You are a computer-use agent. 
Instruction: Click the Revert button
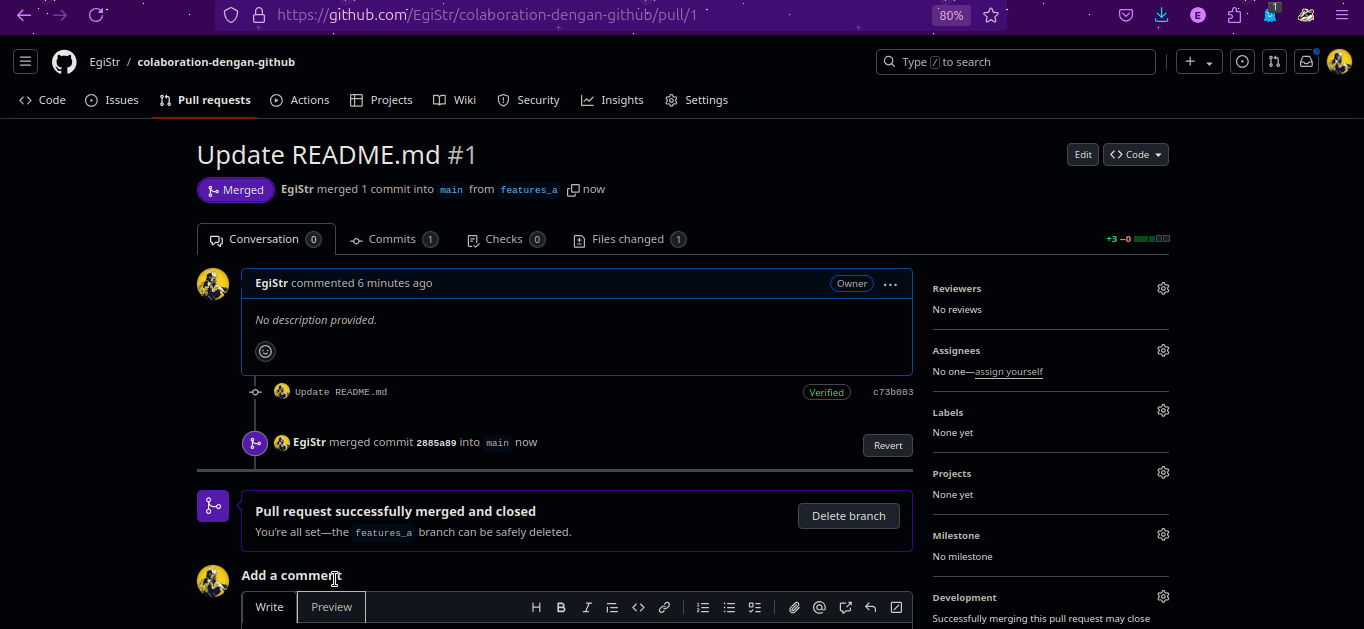tap(888, 446)
